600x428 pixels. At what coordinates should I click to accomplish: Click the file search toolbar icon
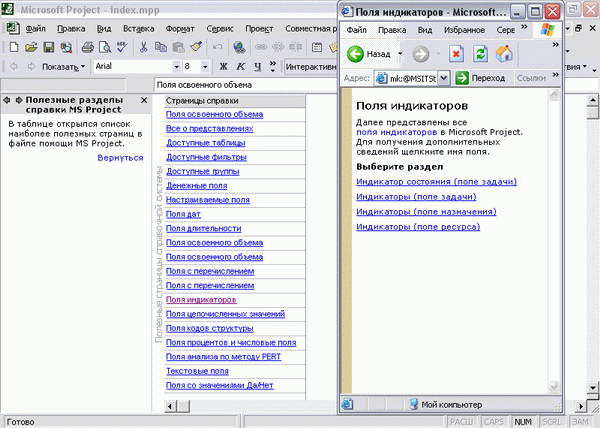click(66, 47)
